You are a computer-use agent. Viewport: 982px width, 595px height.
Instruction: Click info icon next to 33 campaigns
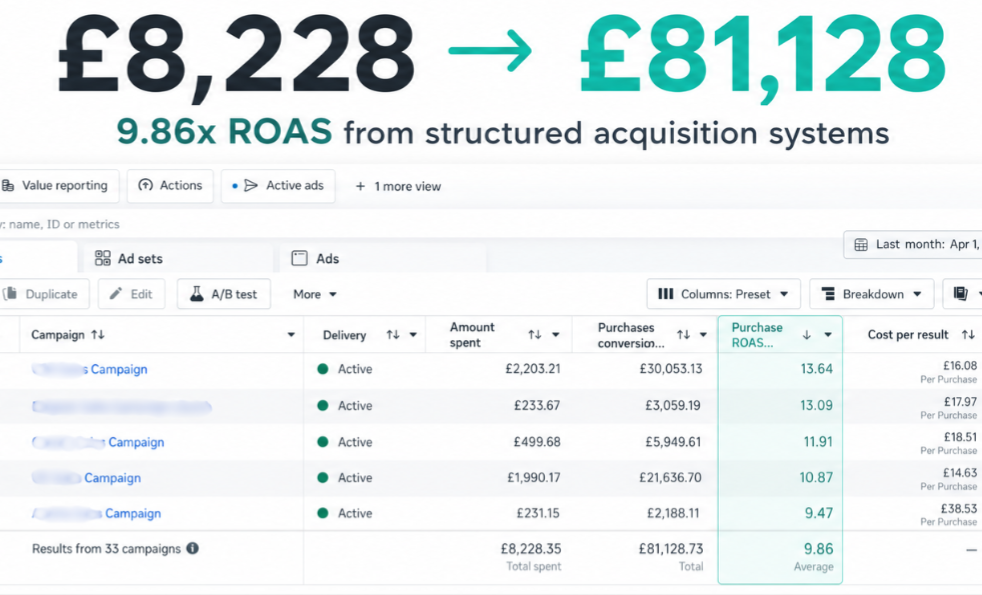[192, 549]
